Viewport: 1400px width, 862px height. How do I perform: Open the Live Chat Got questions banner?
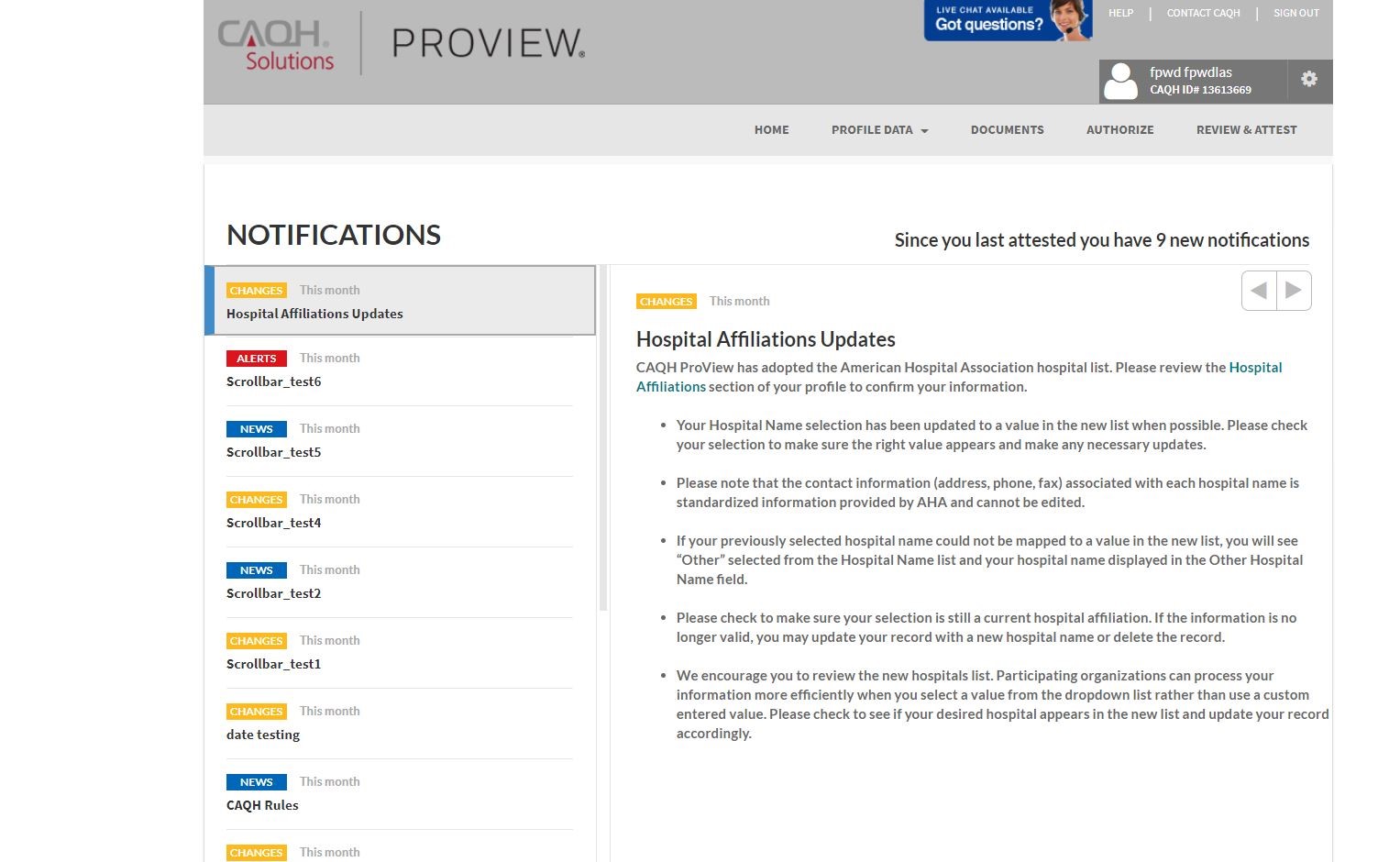coord(1008,20)
